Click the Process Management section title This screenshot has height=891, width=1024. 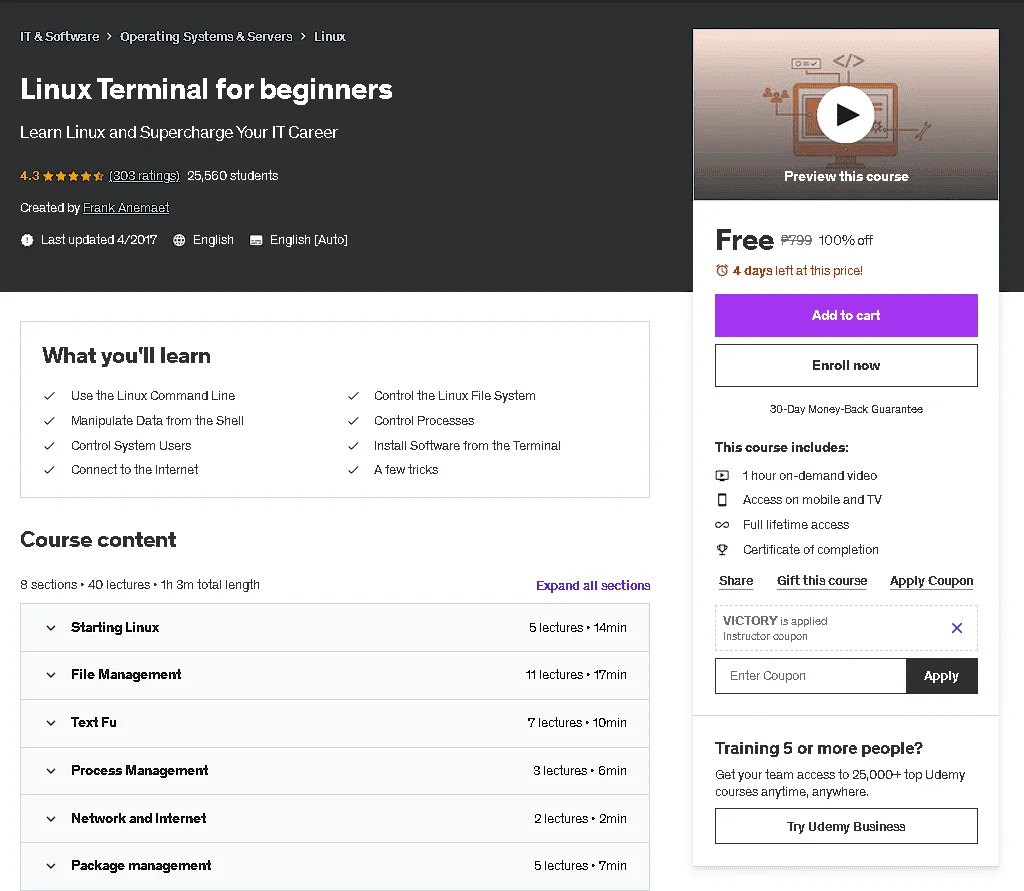(139, 771)
